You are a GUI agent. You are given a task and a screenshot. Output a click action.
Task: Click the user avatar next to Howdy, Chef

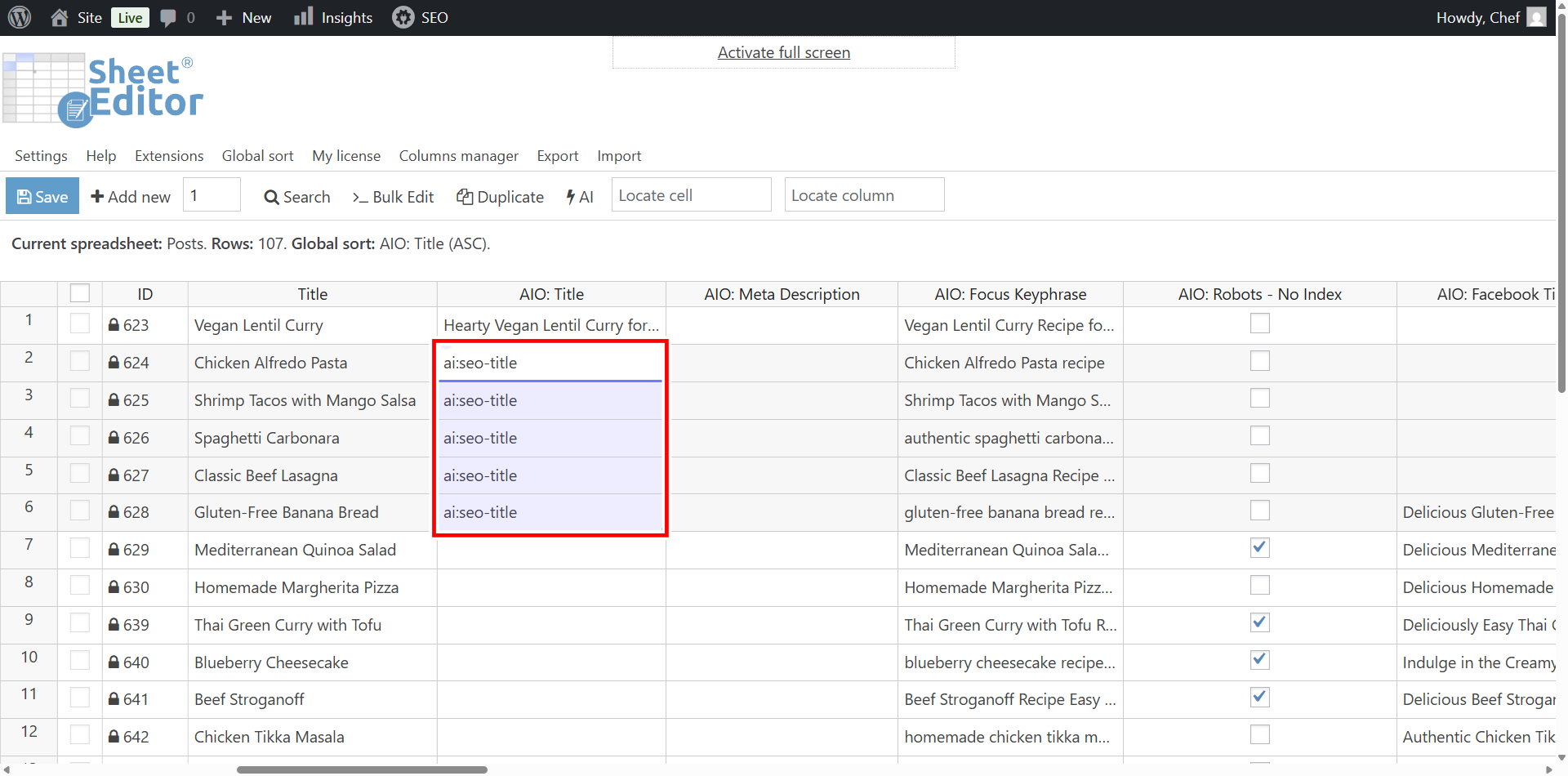1536,17
